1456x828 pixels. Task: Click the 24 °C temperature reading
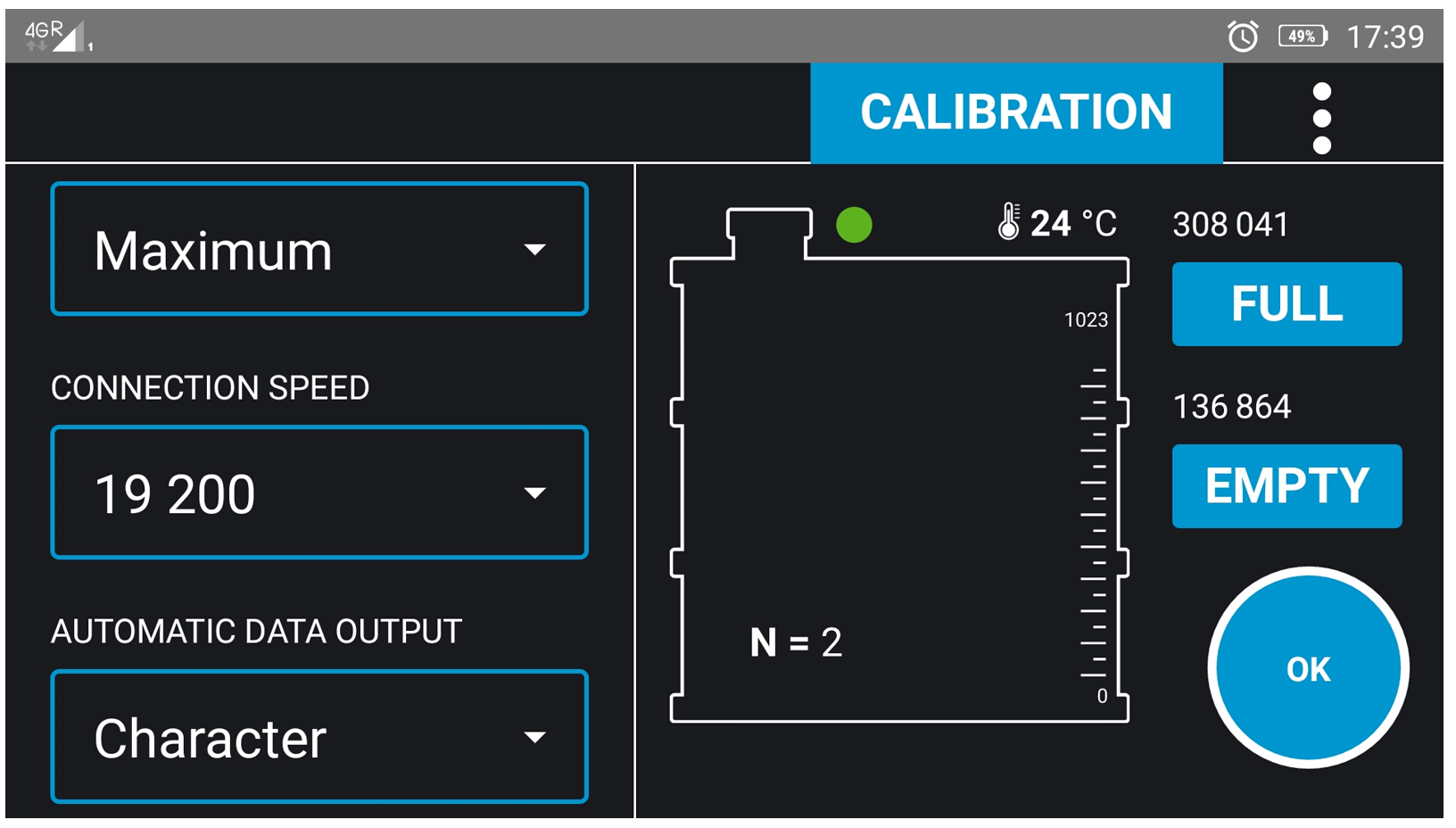(1073, 223)
